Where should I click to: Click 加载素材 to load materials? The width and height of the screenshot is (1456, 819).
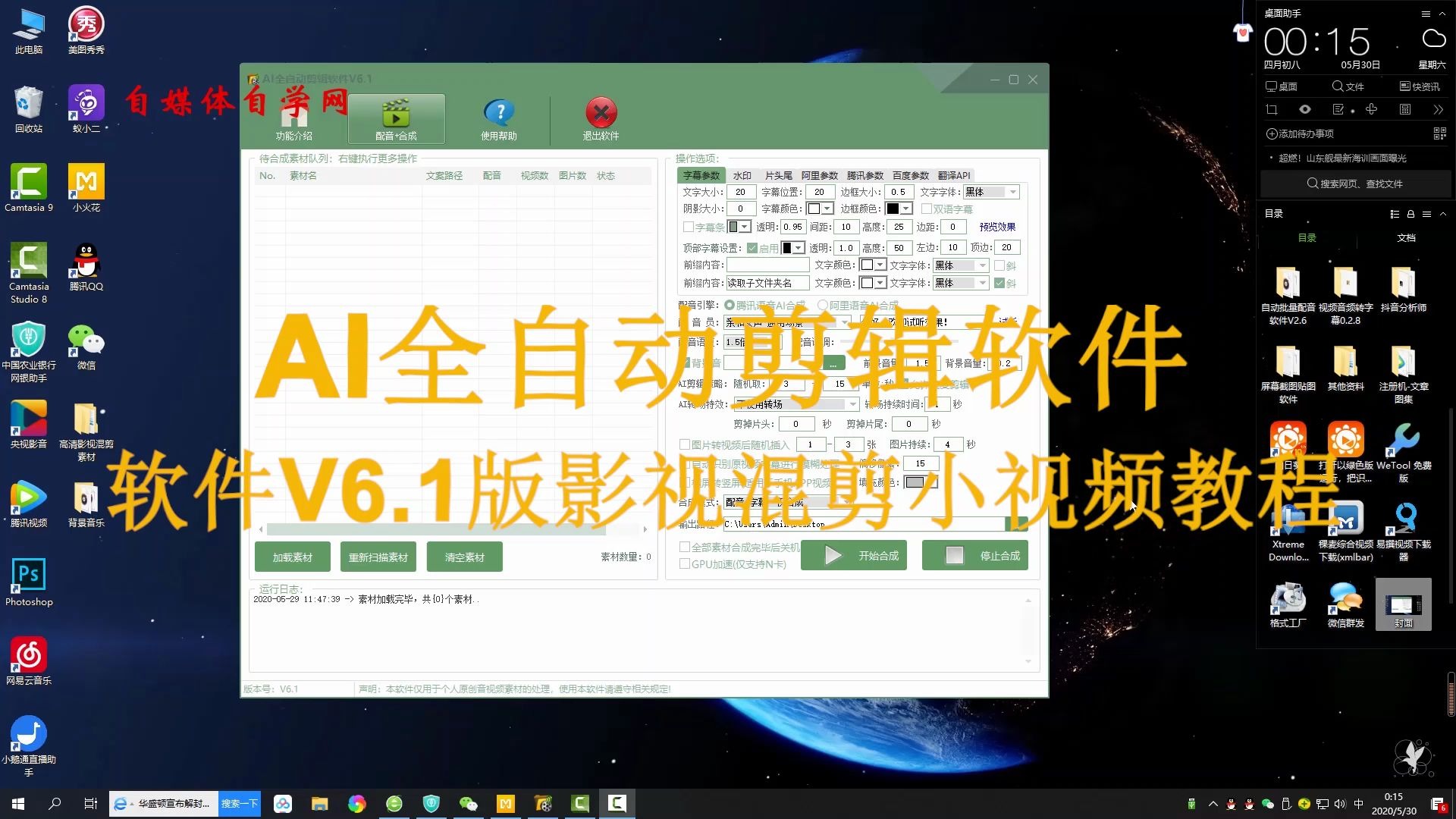[291, 557]
